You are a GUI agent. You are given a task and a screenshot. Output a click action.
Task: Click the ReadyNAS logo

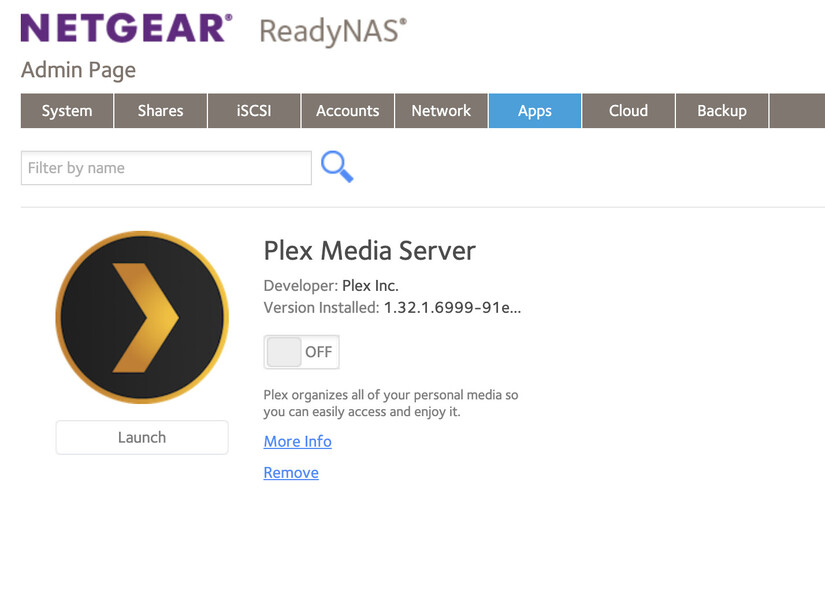pos(333,32)
